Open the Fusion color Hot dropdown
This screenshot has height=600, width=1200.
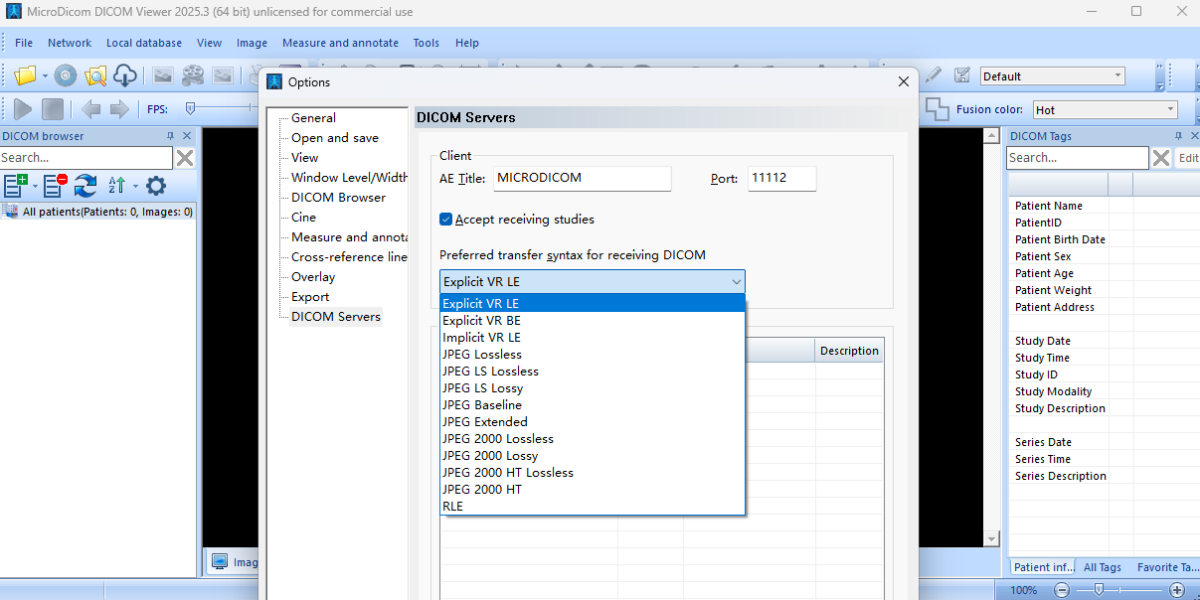[1169, 110]
